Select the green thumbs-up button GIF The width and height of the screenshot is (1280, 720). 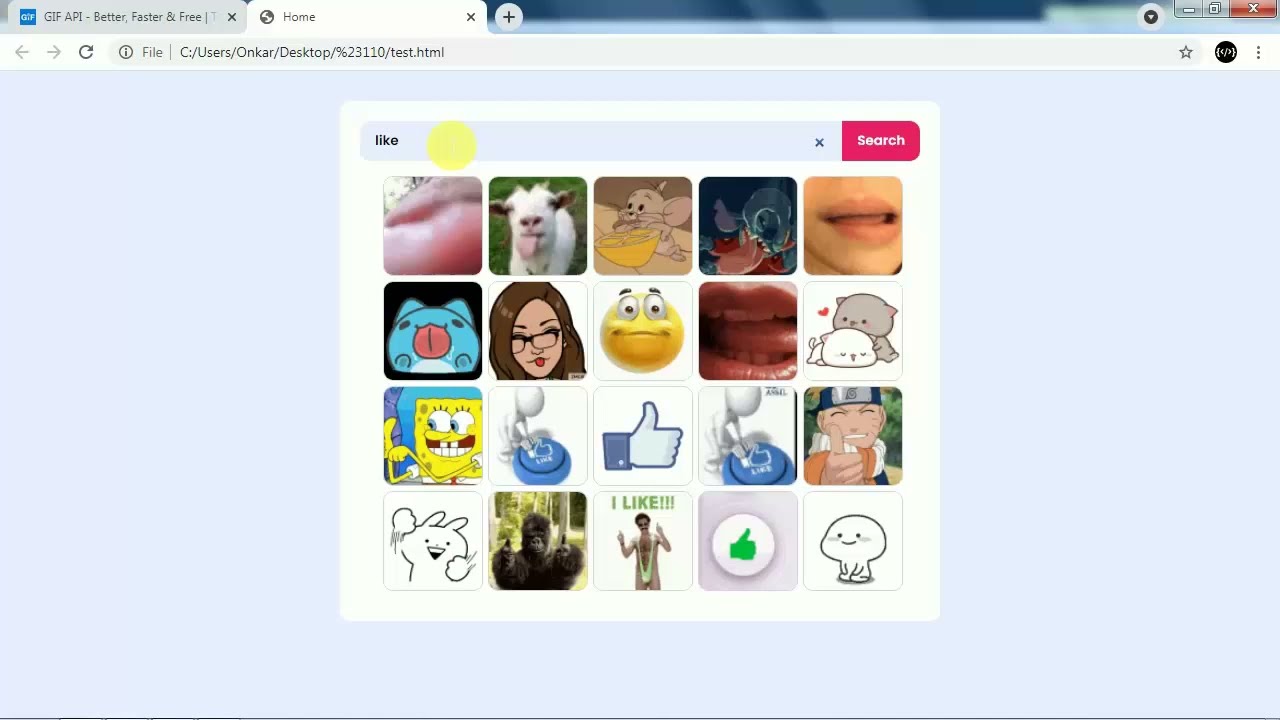[x=748, y=541]
